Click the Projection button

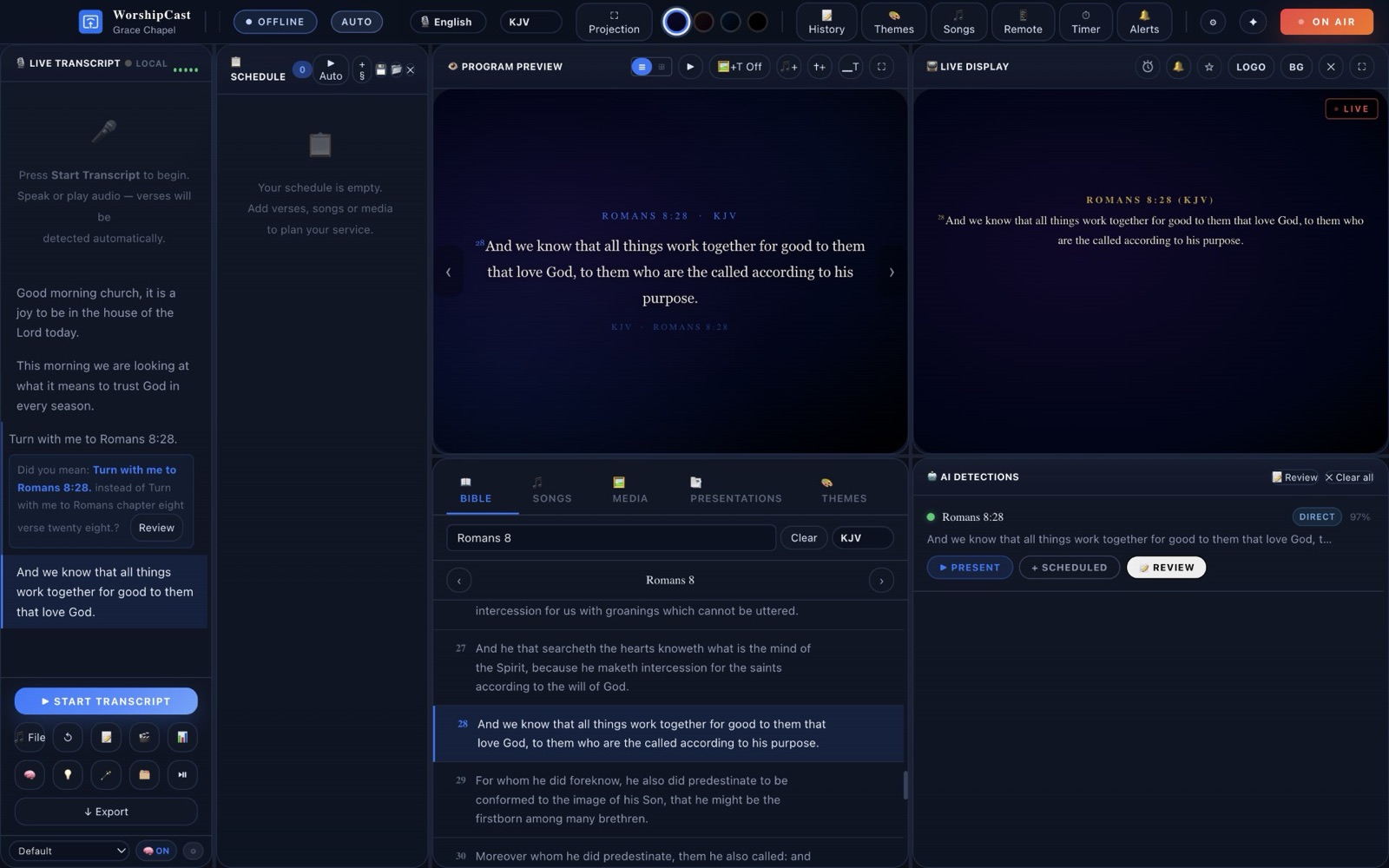(x=614, y=22)
